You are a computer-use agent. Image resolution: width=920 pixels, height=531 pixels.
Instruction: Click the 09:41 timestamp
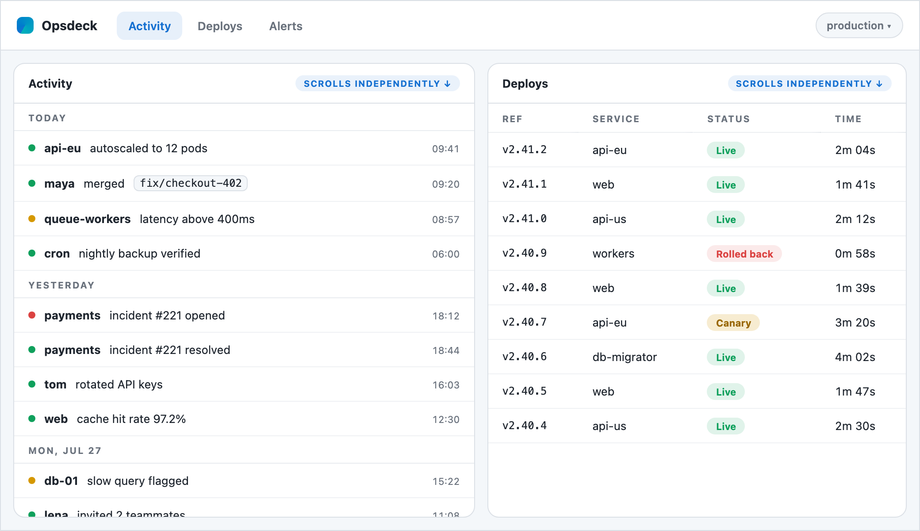pos(445,149)
